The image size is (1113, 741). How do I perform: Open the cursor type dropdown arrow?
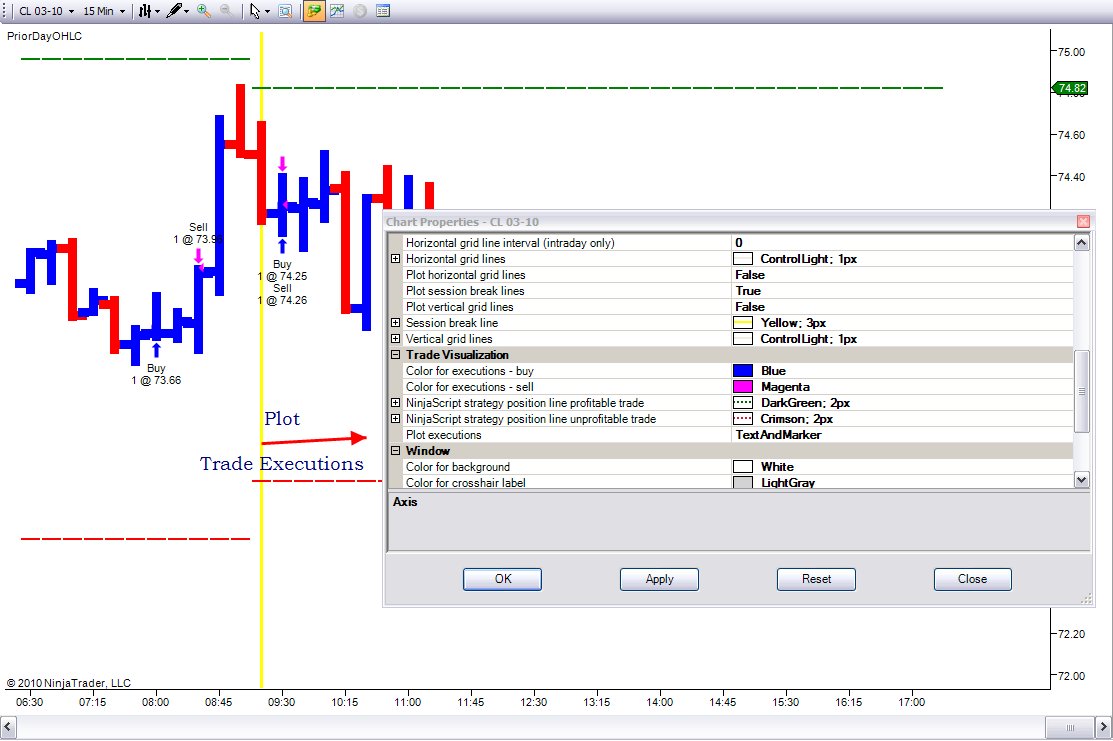click(268, 11)
